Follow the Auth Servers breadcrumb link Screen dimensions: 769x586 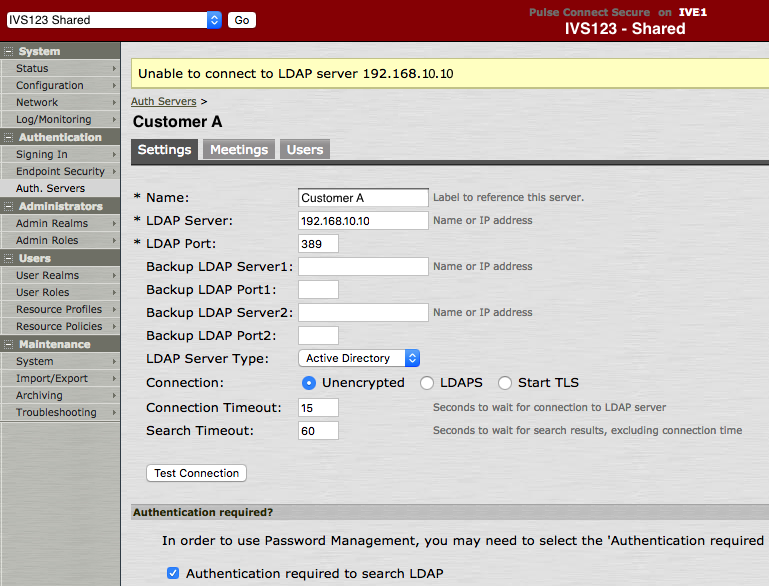[164, 101]
